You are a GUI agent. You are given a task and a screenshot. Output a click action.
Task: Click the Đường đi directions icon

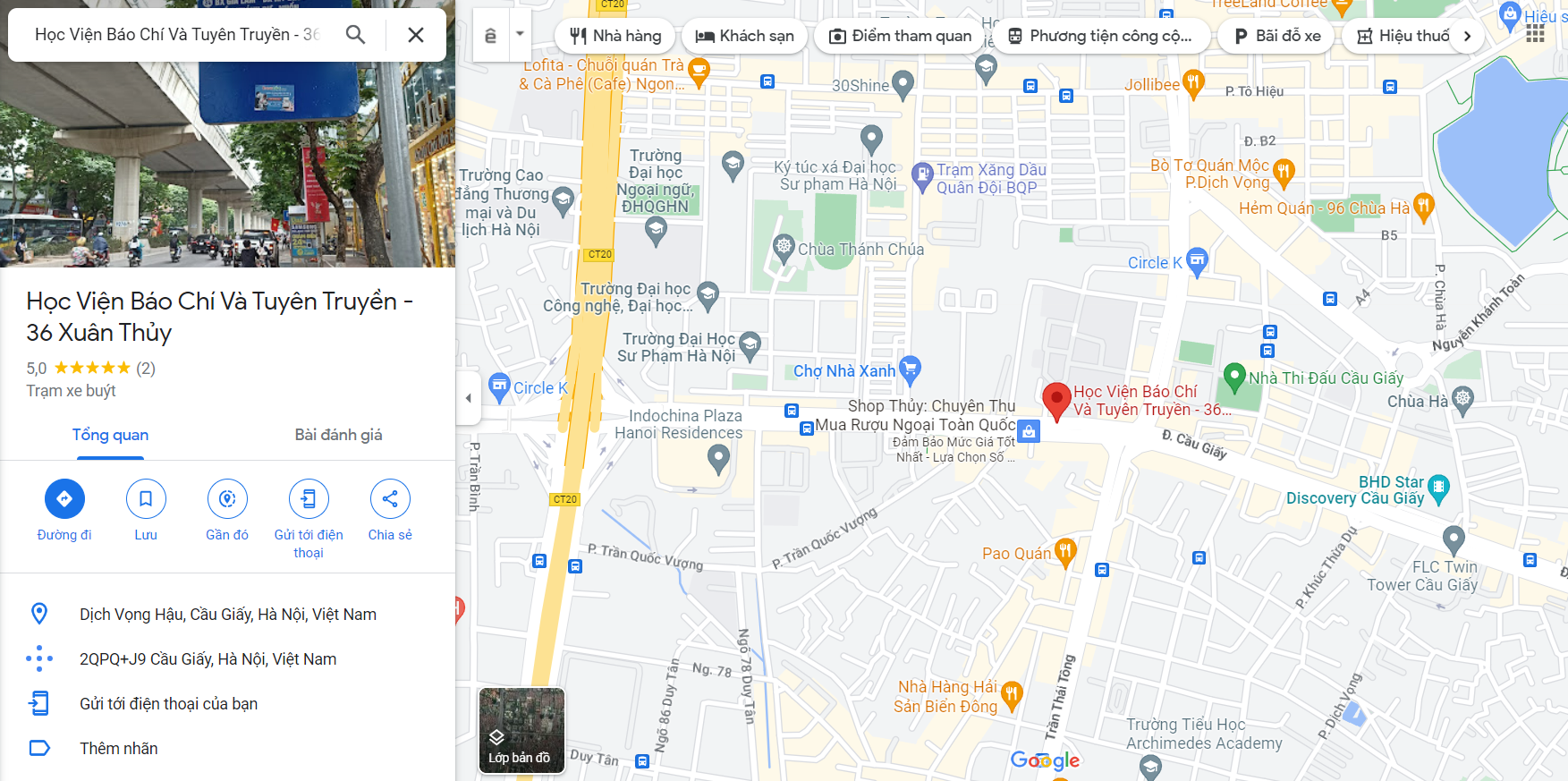point(64,498)
